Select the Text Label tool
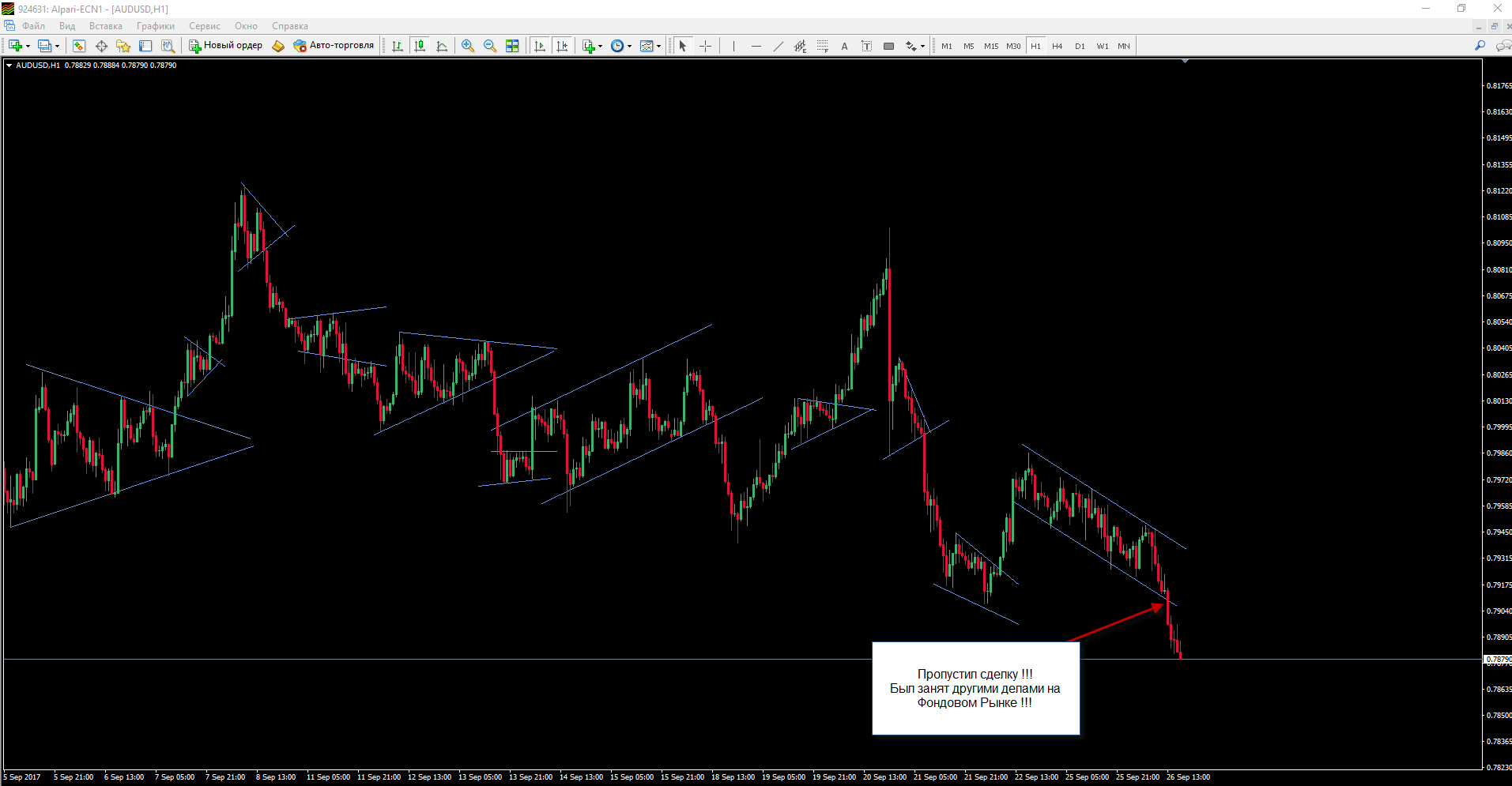The image size is (1512, 786). click(x=866, y=46)
